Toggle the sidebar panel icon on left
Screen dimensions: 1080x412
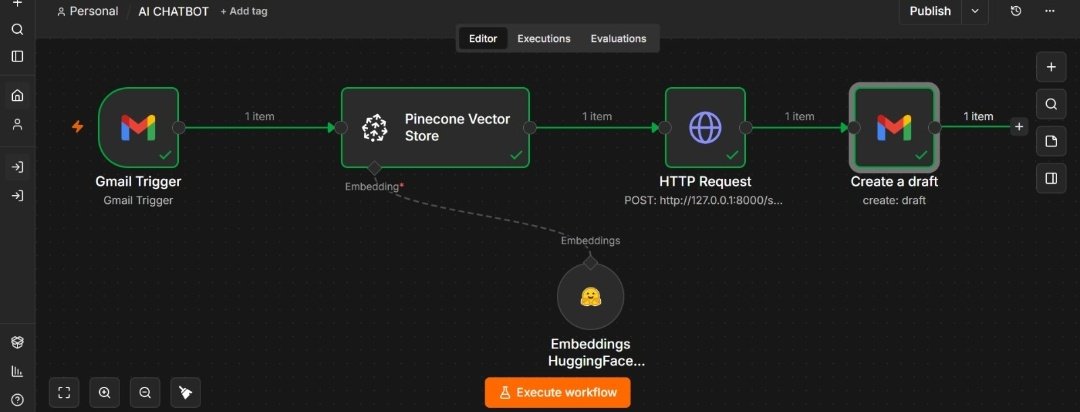tap(18, 56)
